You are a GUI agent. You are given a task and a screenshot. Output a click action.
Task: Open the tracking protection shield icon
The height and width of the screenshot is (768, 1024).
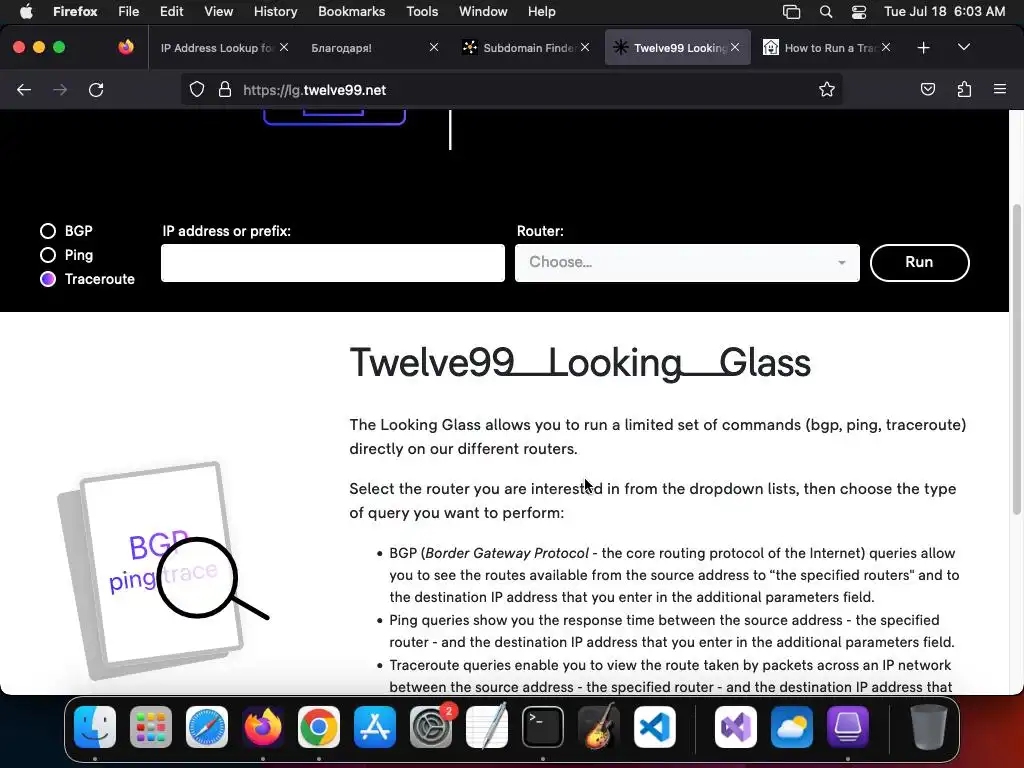pyautogui.click(x=197, y=89)
